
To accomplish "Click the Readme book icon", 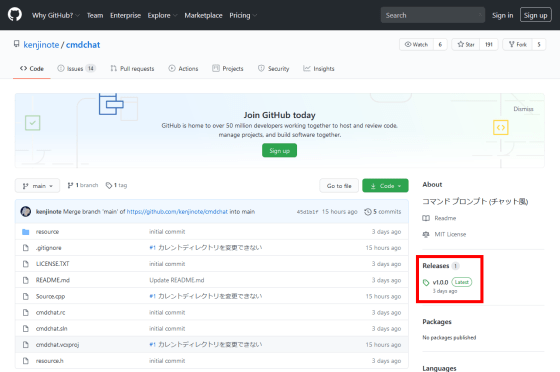I will click(426, 218).
